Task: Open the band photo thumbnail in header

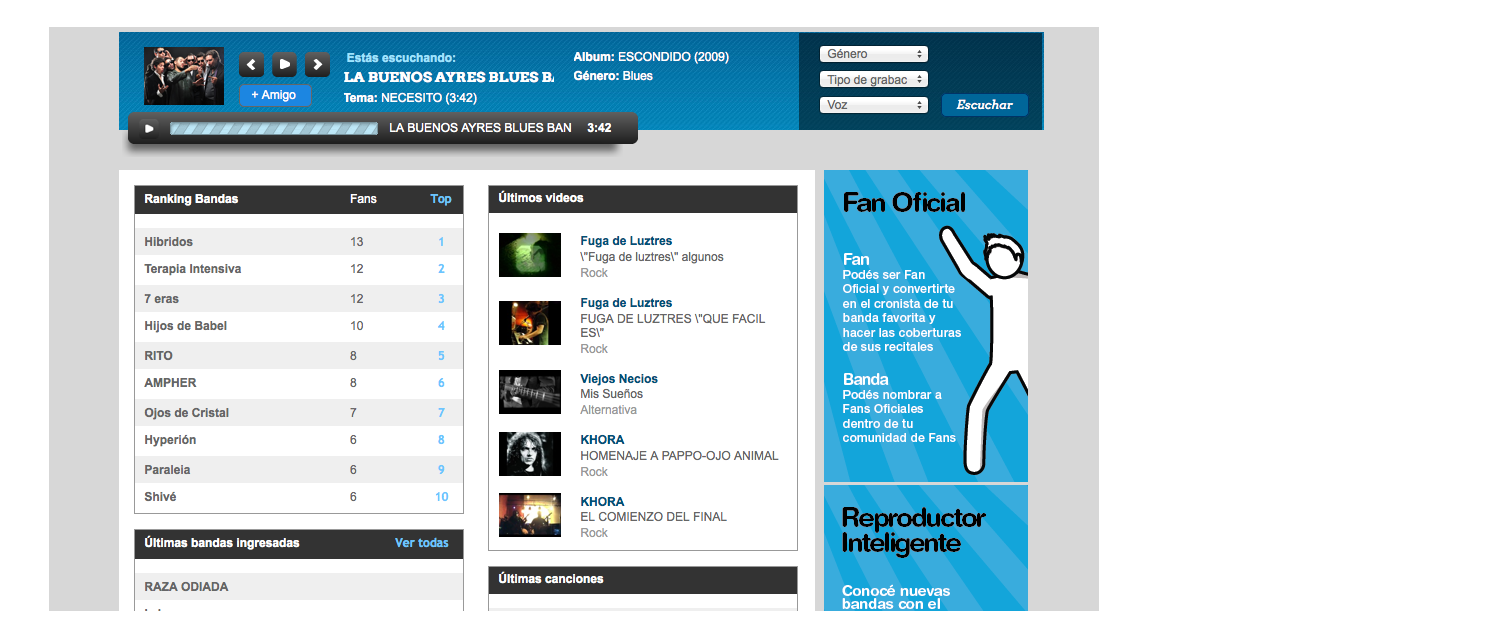Action: tap(184, 76)
